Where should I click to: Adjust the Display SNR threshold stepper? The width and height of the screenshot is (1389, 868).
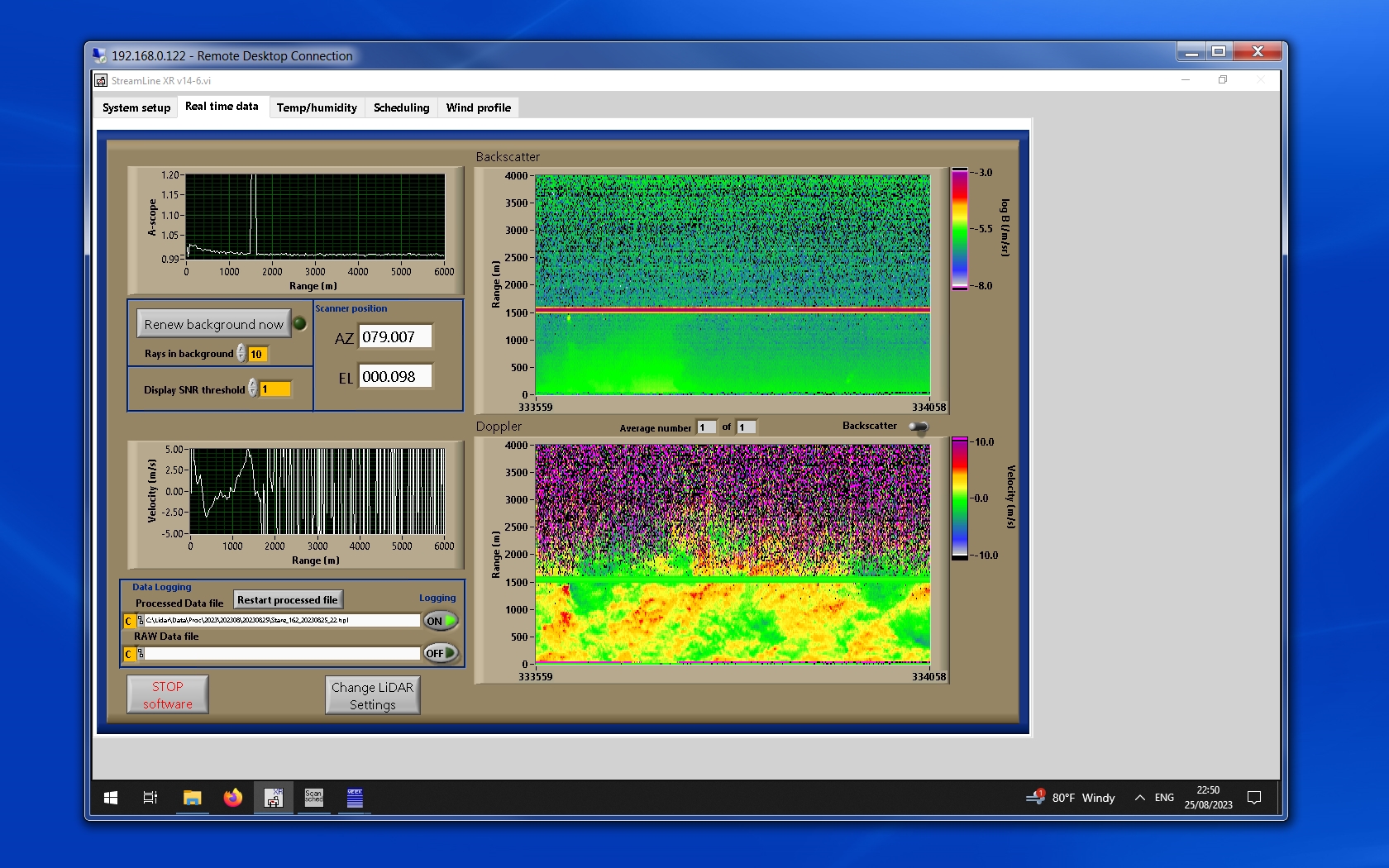(253, 389)
